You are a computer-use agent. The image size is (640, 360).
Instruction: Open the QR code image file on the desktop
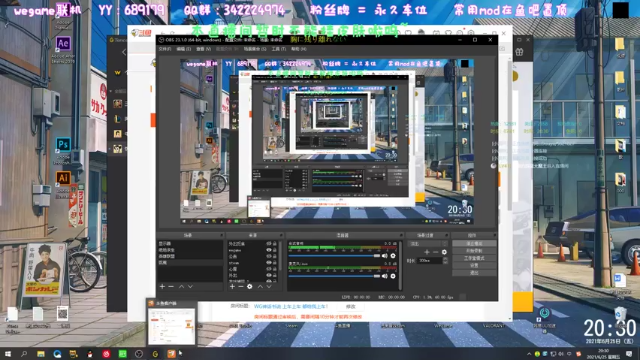tap(62, 313)
